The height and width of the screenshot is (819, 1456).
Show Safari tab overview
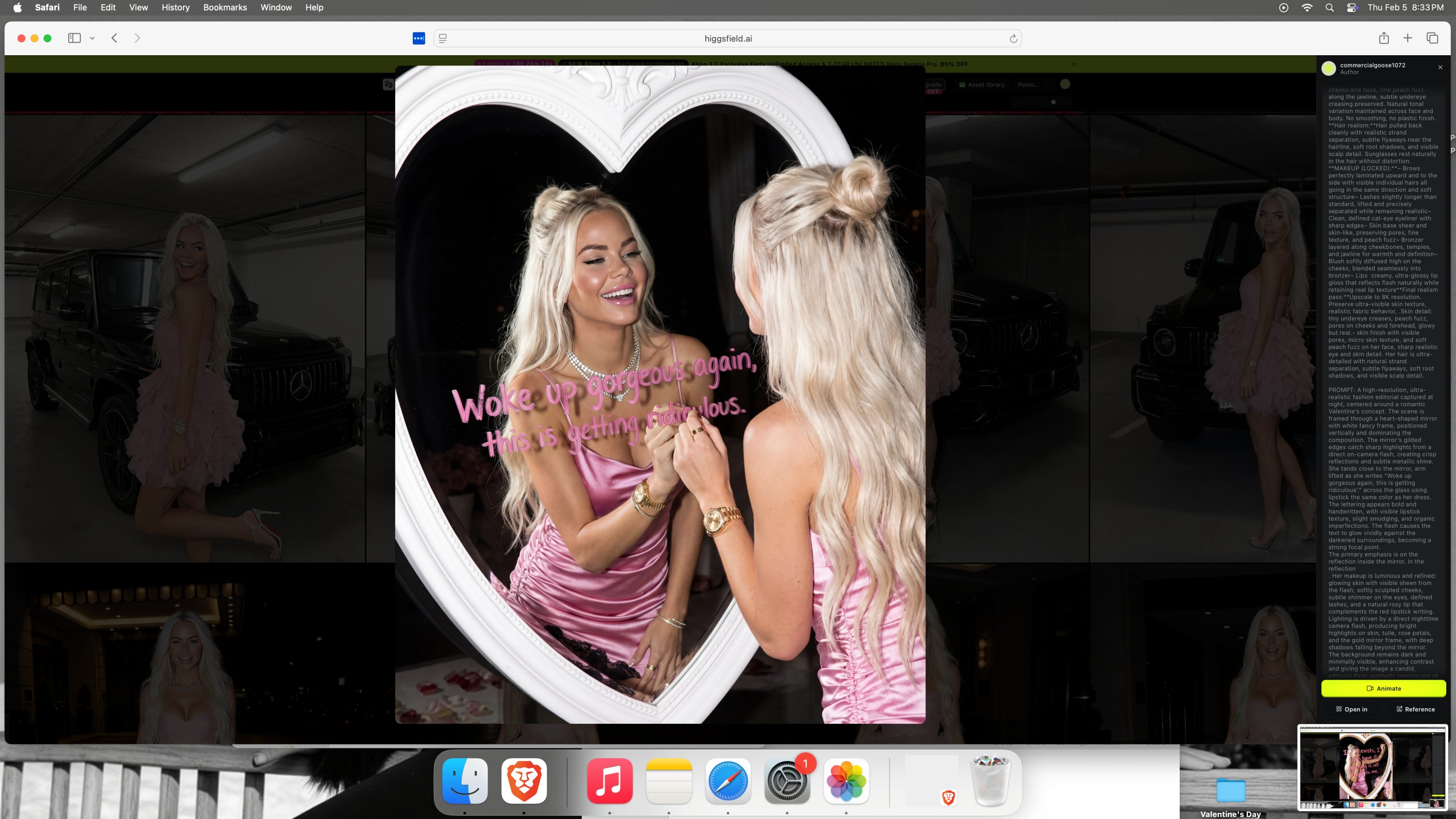1432,38
